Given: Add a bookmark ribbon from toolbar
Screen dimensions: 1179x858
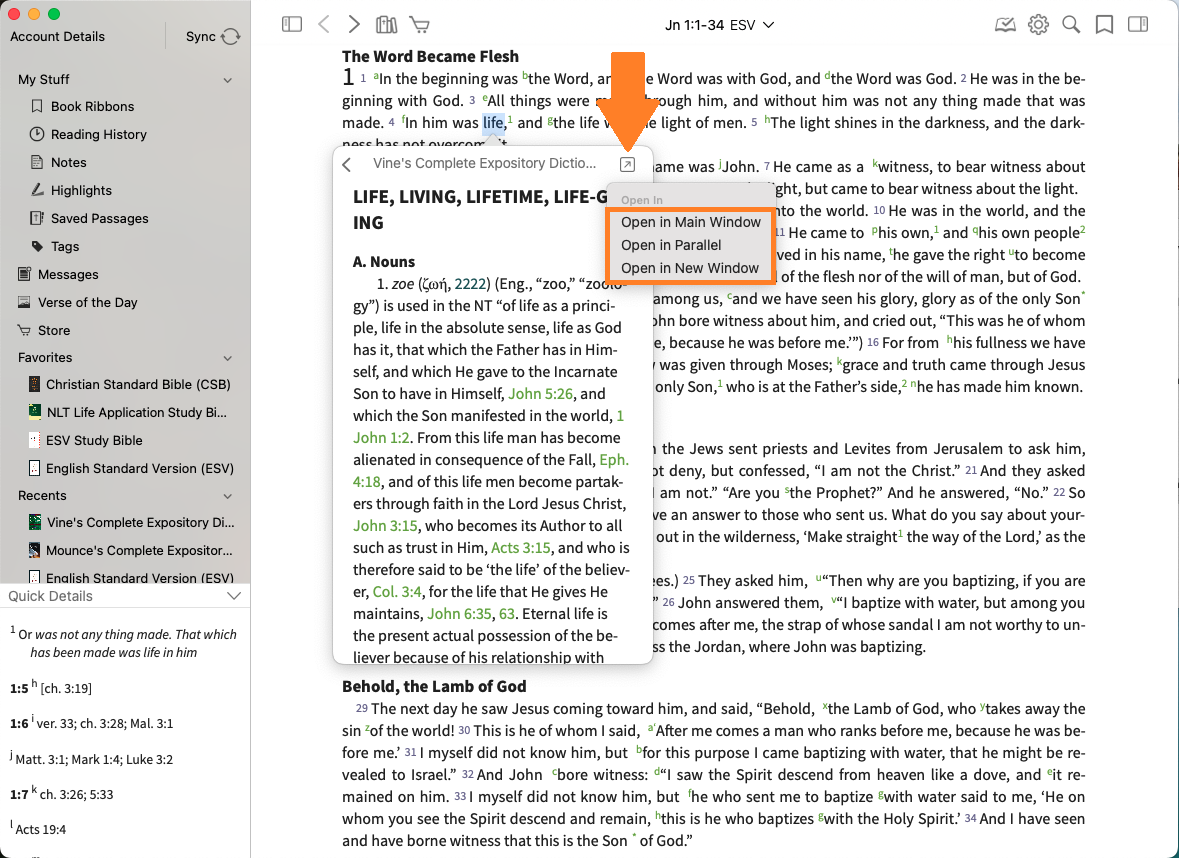Looking at the screenshot, I should click(x=1104, y=24).
